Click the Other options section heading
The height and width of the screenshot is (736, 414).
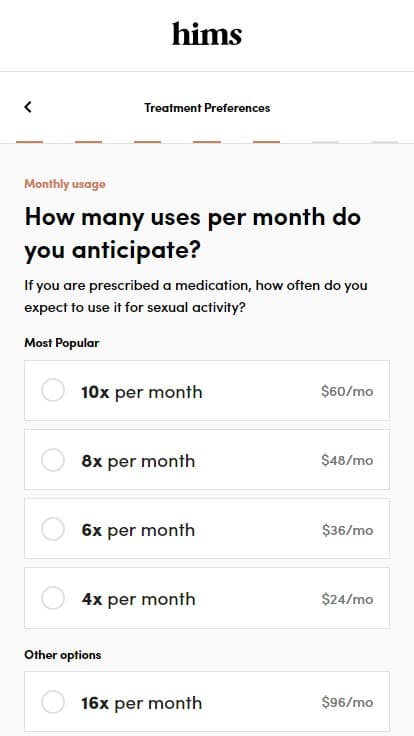click(x=62, y=654)
